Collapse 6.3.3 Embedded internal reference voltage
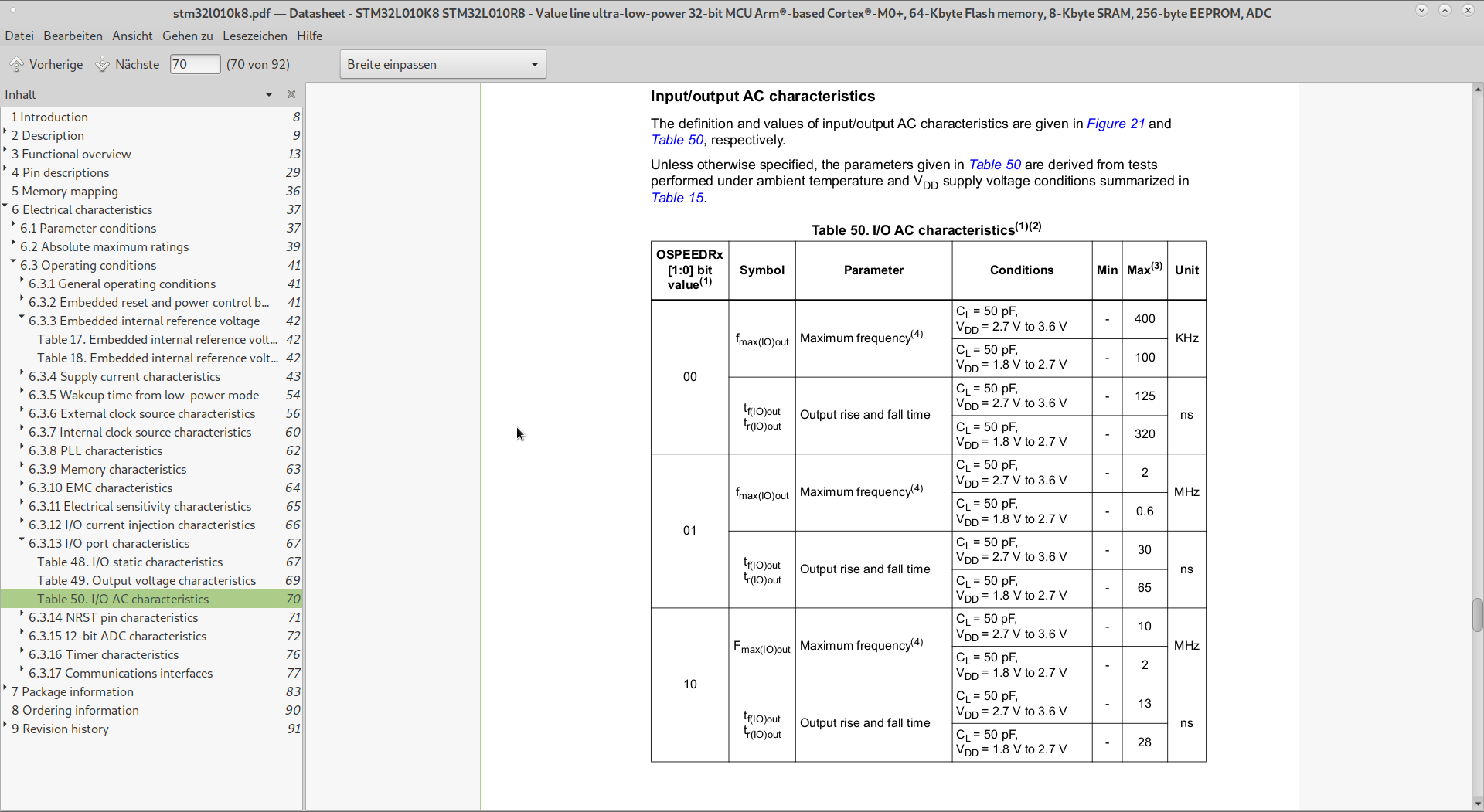The width and height of the screenshot is (1484, 812). pos(22,318)
